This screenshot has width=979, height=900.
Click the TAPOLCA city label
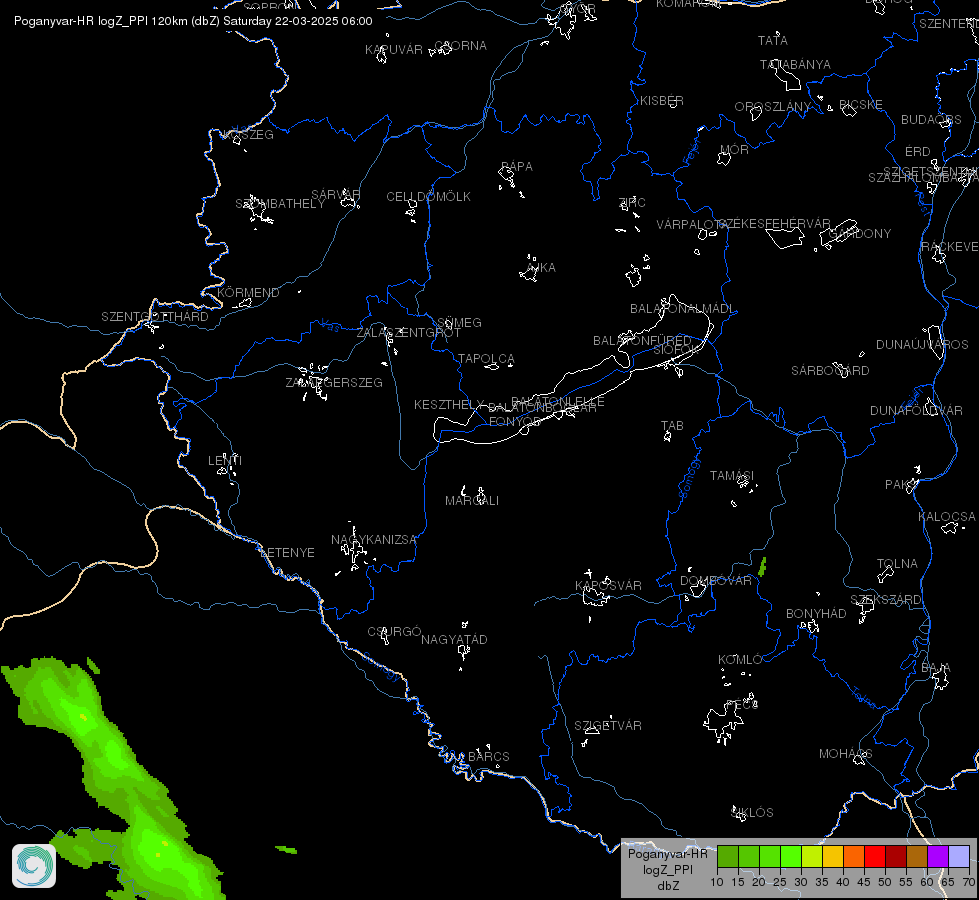pyautogui.click(x=486, y=359)
